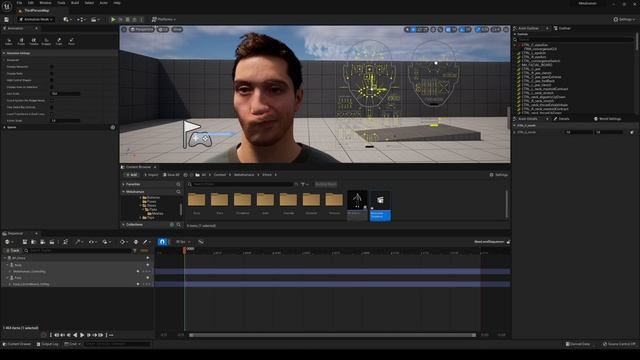Toggle Only Select Rig Controls checkbox

coord(52,107)
